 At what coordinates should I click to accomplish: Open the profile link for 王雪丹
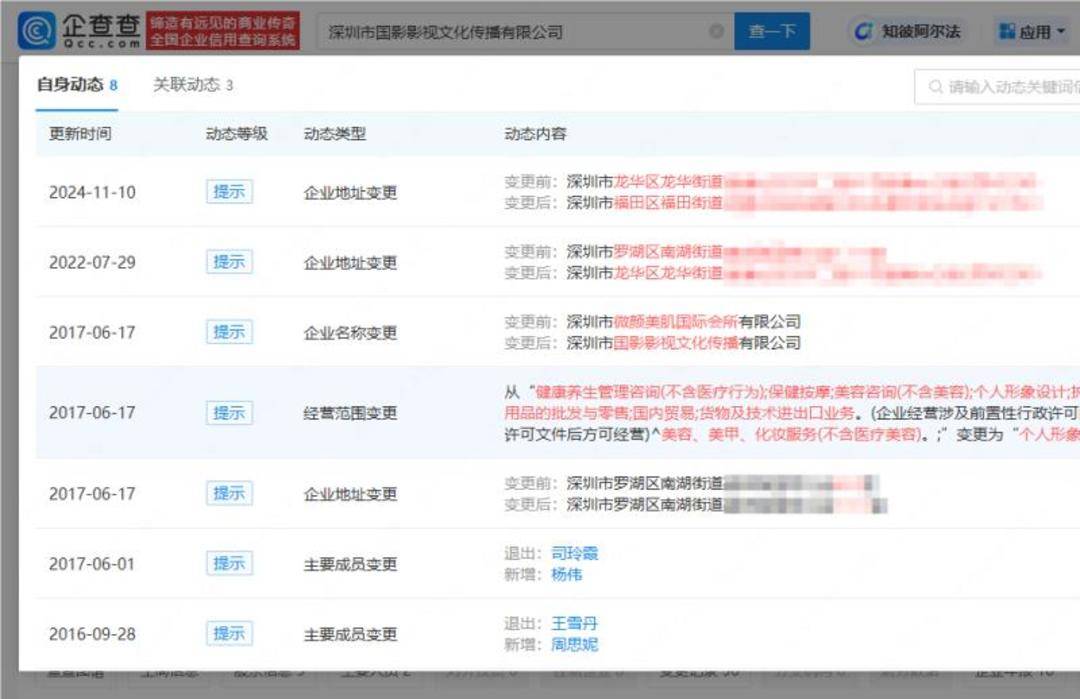pos(574,623)
